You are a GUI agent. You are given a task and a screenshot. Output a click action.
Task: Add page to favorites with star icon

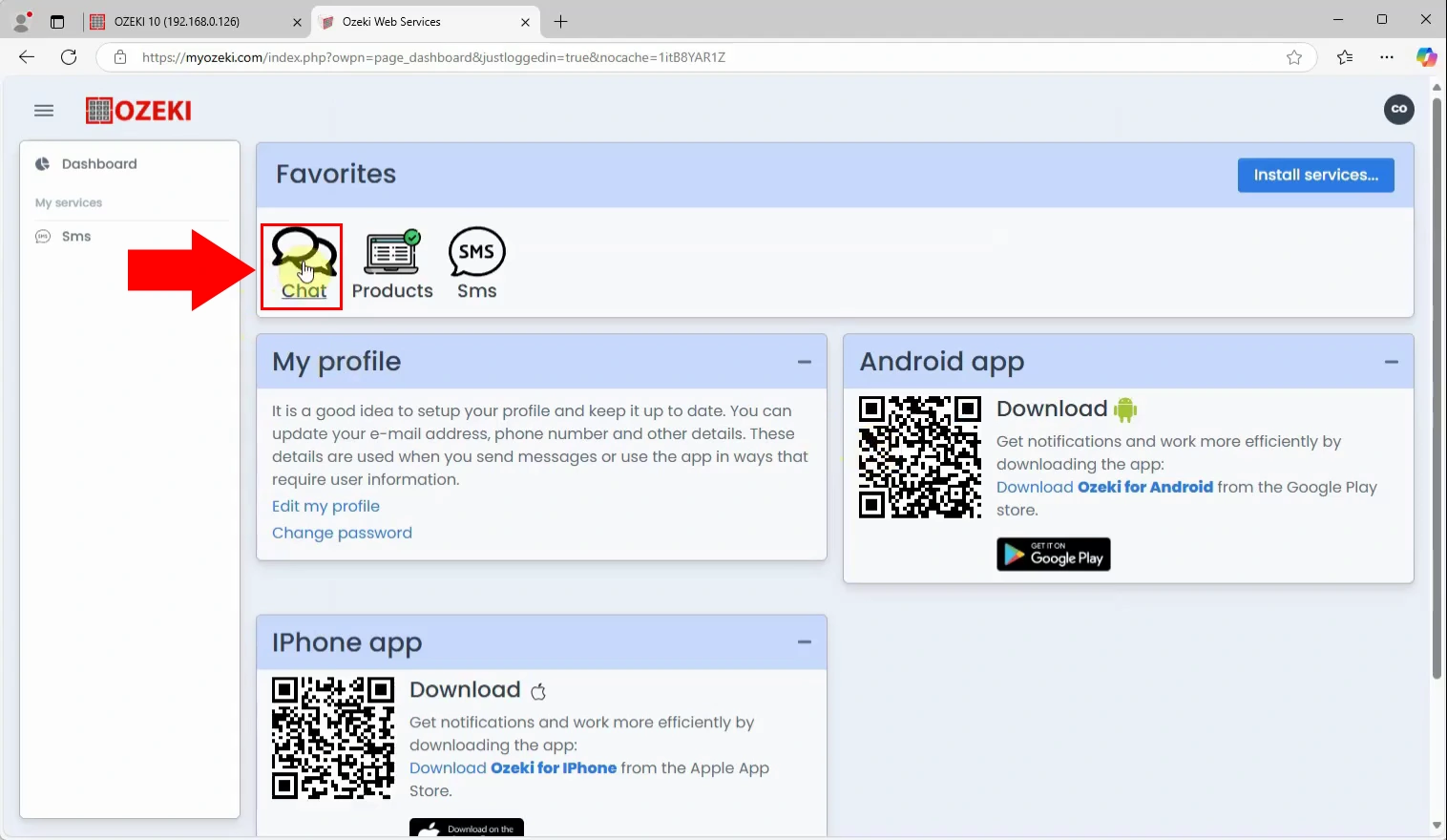coord(1294,57)
